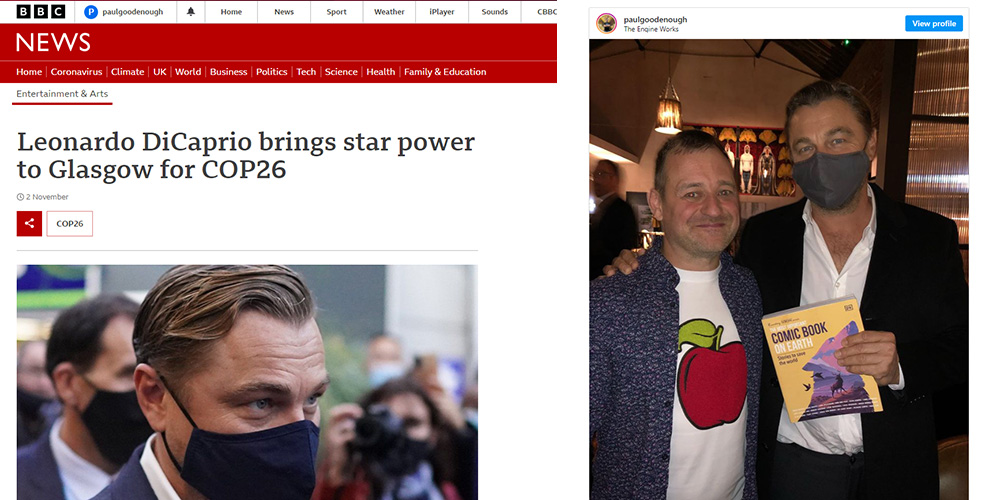Image resolution: width=1000 pixels, height=500 pixels.
Task: Click the blue account avatar icon
Action: (x=91, y=11)
